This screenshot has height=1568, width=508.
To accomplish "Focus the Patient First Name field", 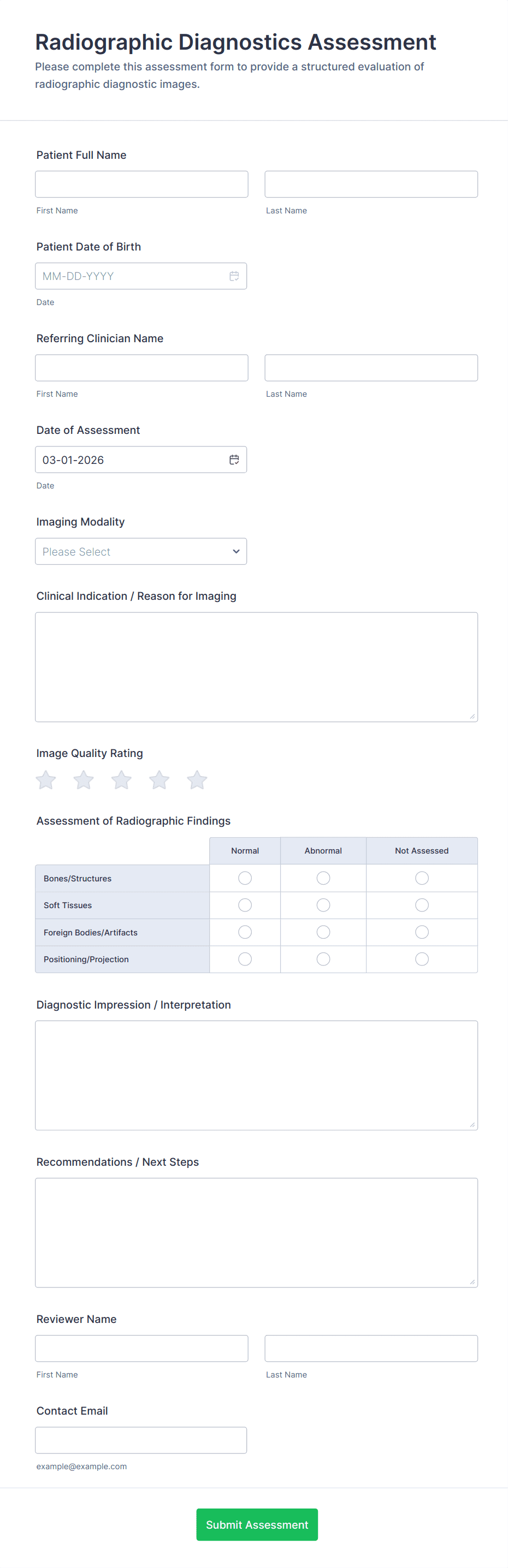I will [x=141, y=184].
